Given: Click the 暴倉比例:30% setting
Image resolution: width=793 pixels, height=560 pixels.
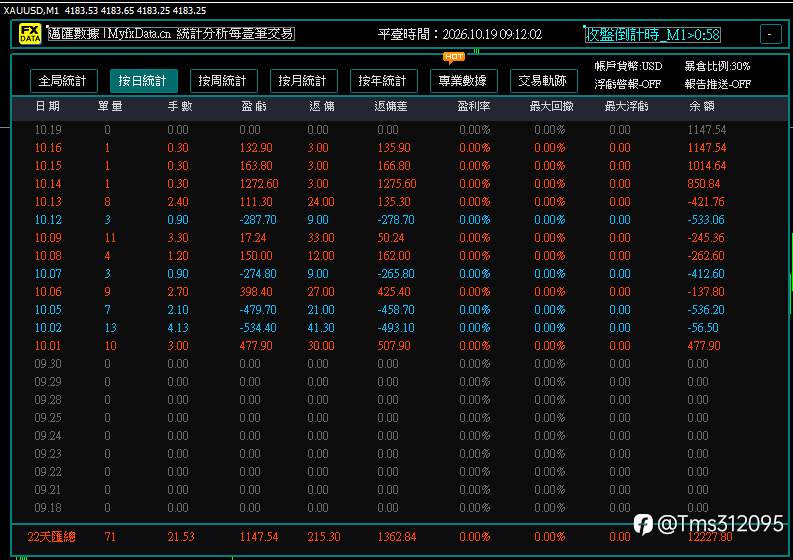Looking at the screenshot, I should tap(717, 66).
